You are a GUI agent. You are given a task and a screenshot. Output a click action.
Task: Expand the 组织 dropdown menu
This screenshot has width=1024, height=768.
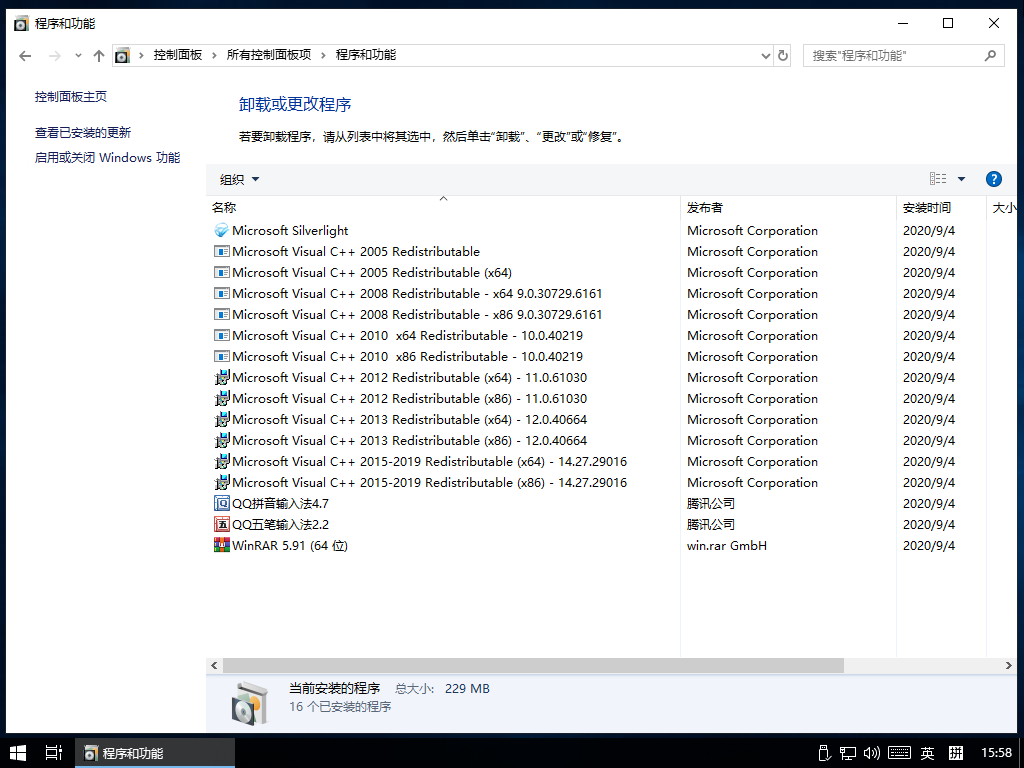click(239, 180)
